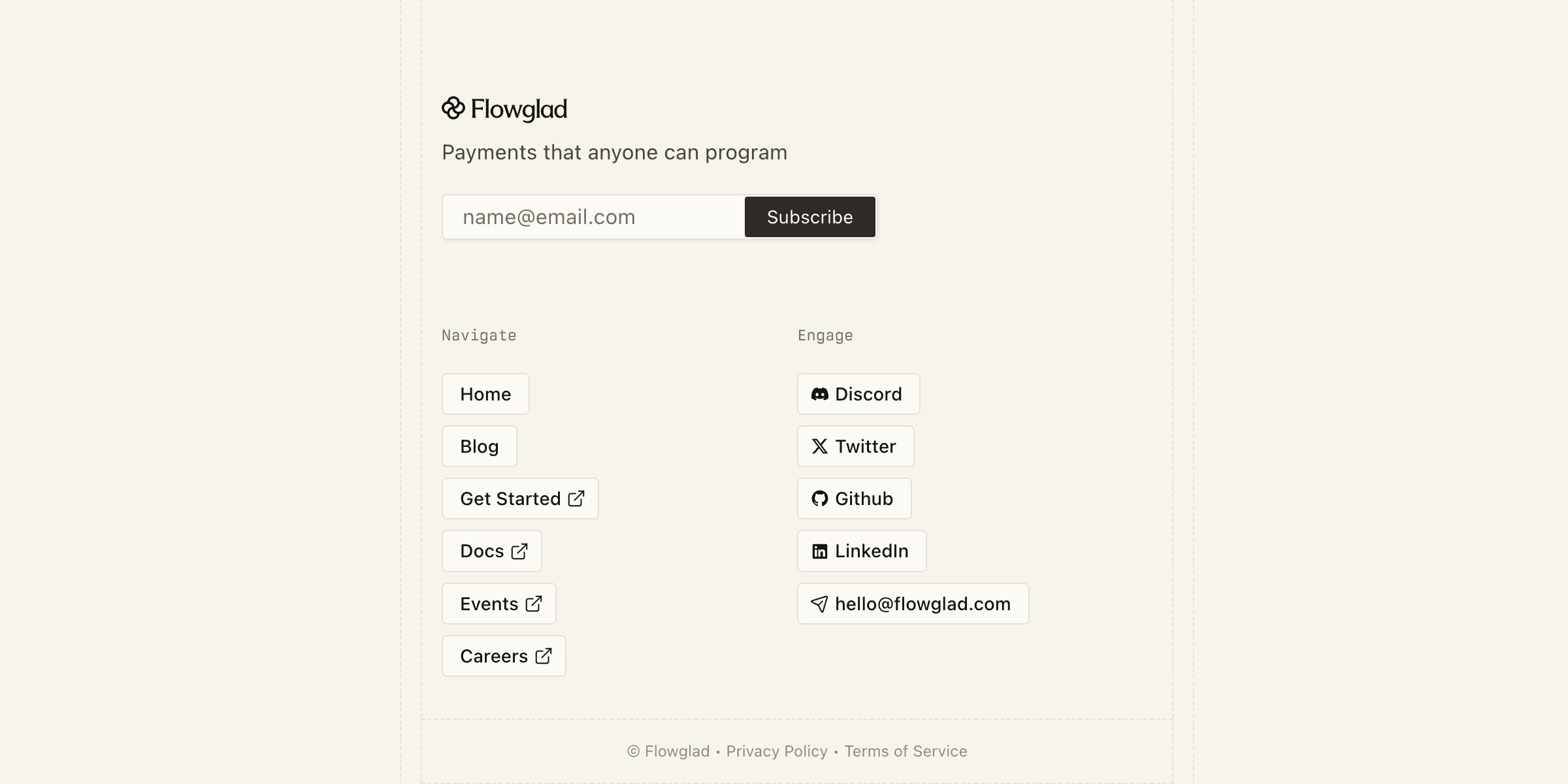Click the external link icon beside Events
This screenshot has width=1568, height=784.
534,604
